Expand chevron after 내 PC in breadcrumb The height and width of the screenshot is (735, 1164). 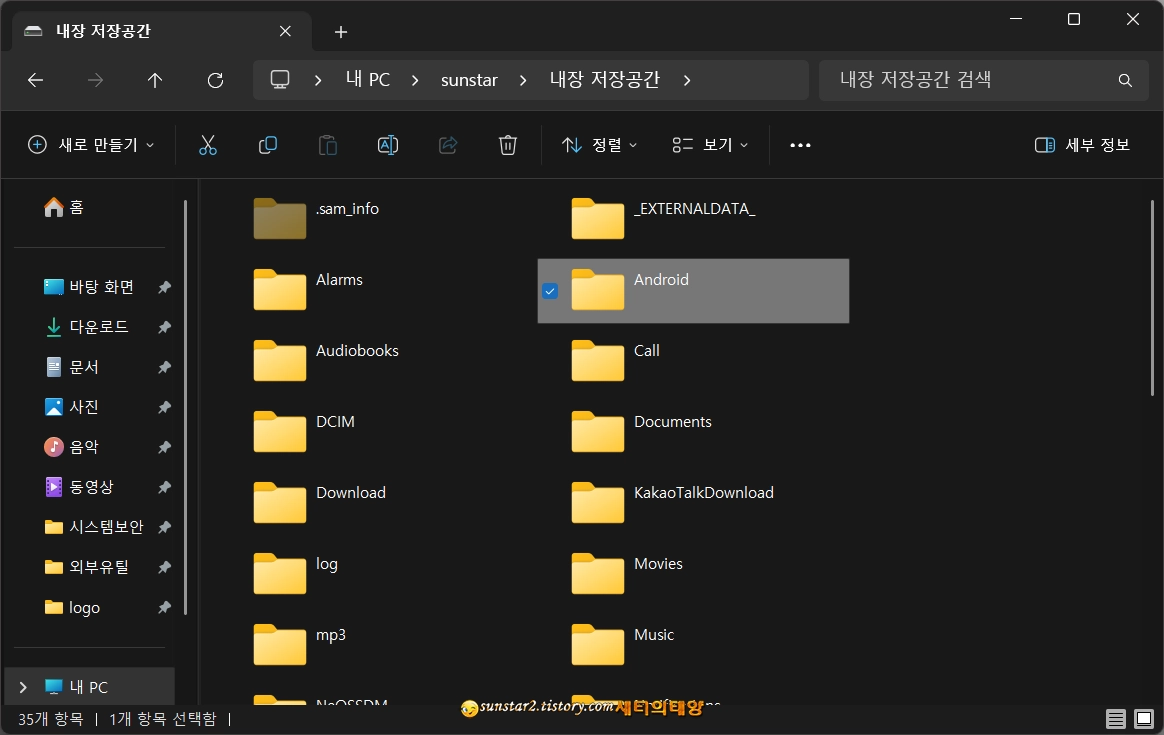pyautogui.click(x=415, y=80)
